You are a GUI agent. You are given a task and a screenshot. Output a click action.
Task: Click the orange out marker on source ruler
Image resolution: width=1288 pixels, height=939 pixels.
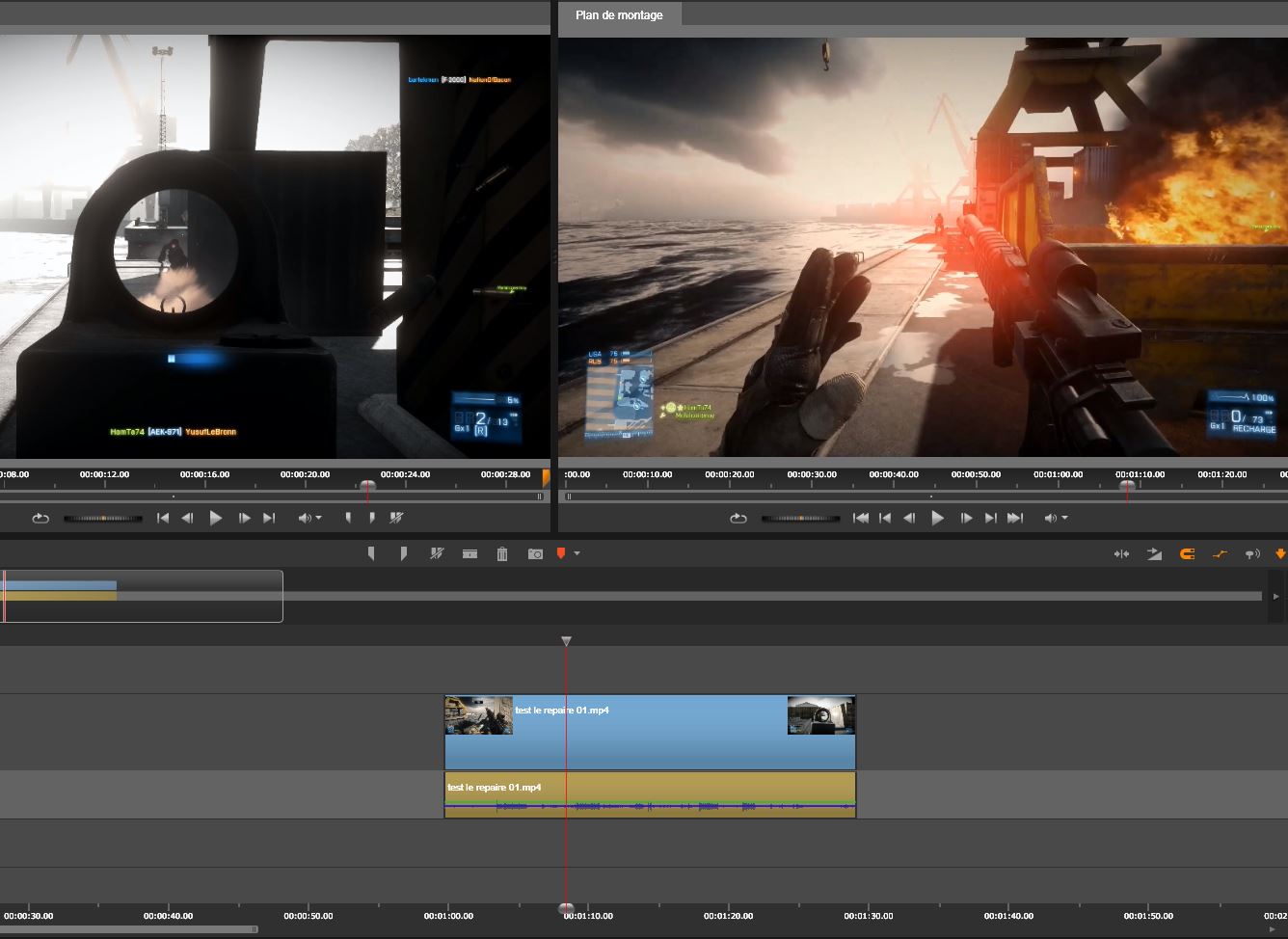[x=546, y=478]
